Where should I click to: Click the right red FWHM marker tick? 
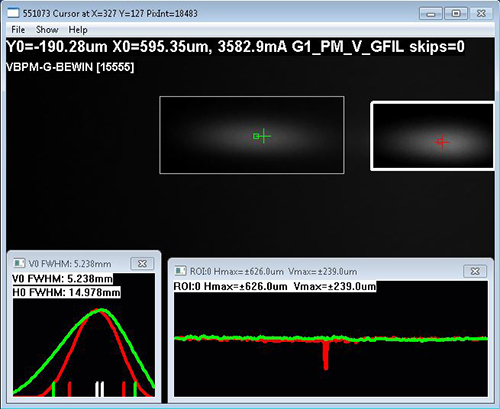124,389
